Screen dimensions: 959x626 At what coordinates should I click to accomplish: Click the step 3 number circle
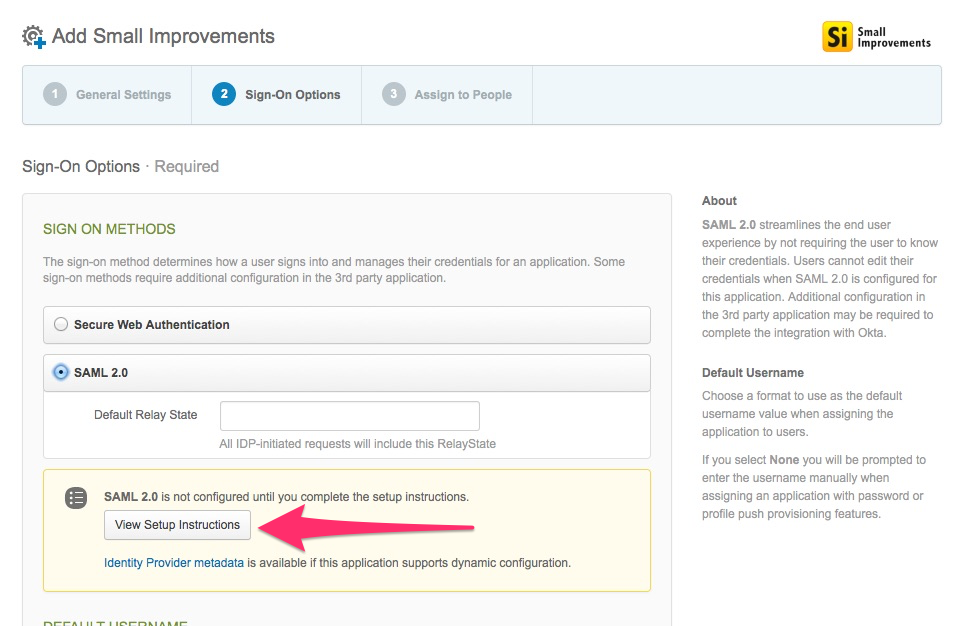tap(394, 95)
